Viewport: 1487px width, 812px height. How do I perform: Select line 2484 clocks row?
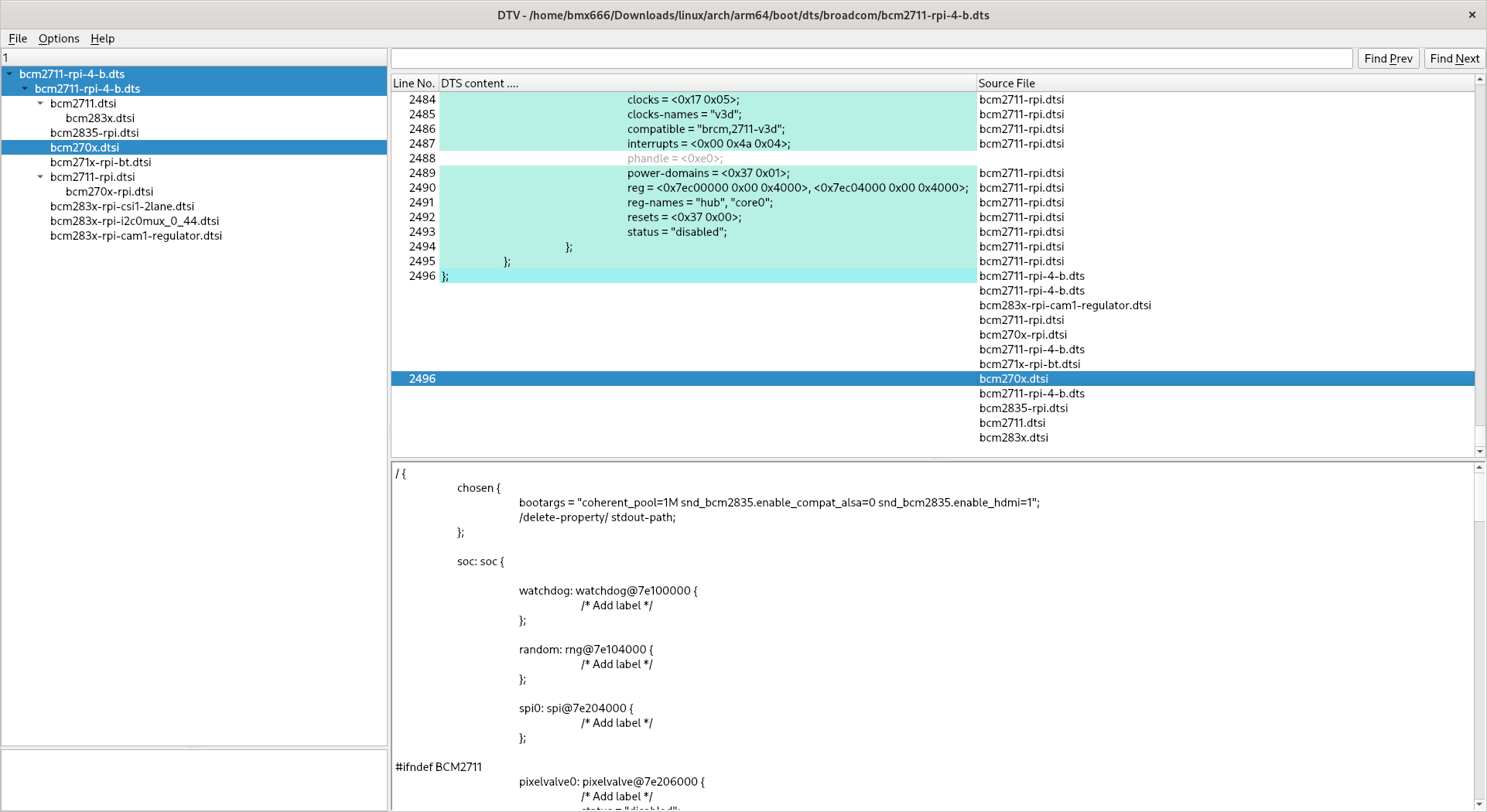[932, 100]
